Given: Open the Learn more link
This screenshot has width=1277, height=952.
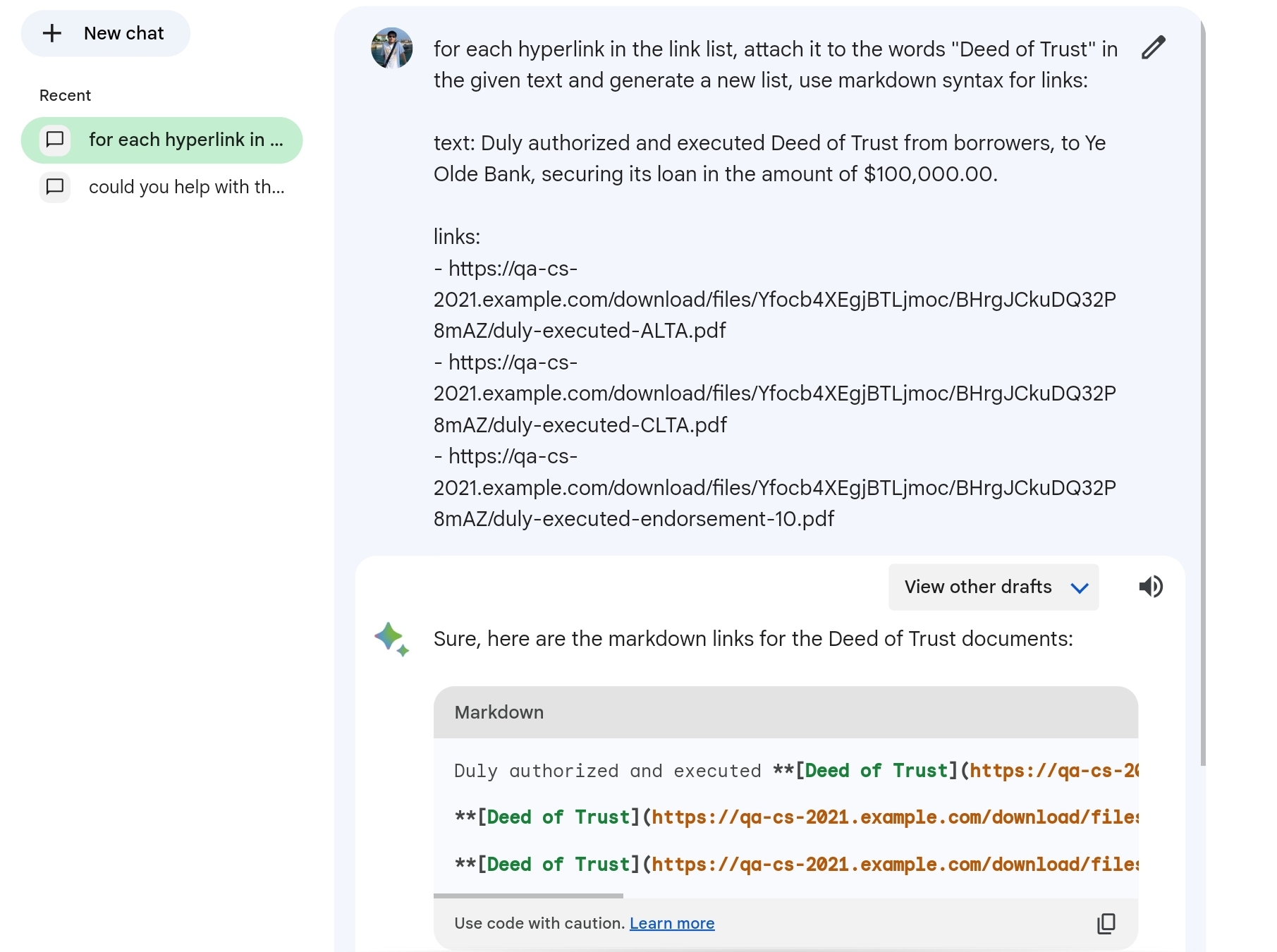Looking at the screenshot, I should [672, 923].
